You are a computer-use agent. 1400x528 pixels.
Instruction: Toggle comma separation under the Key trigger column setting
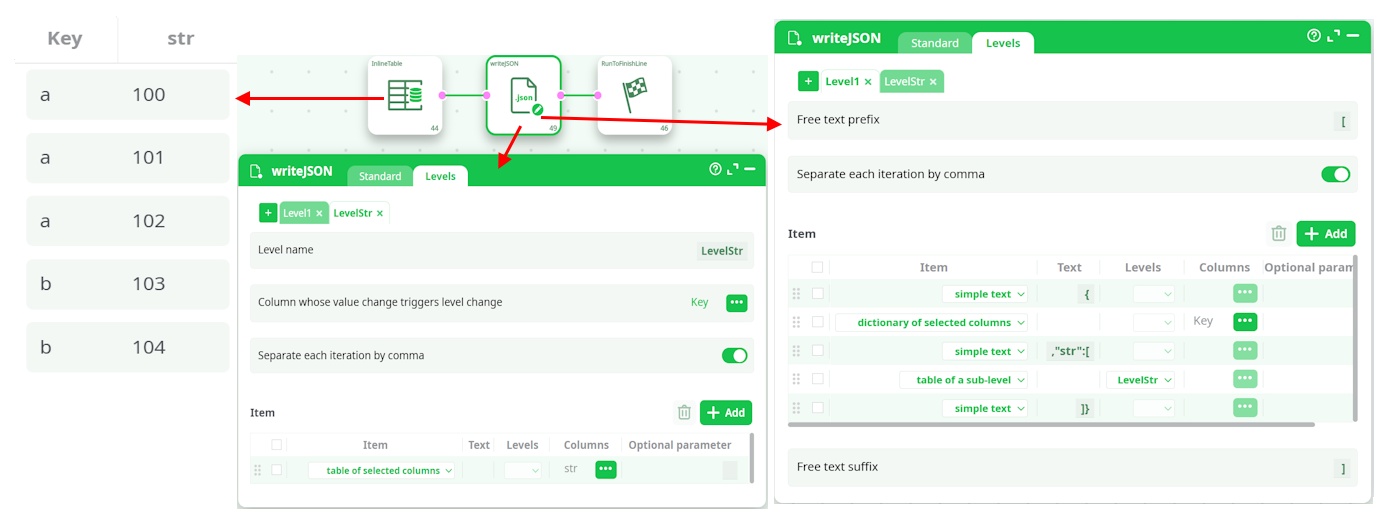(734, 356)
